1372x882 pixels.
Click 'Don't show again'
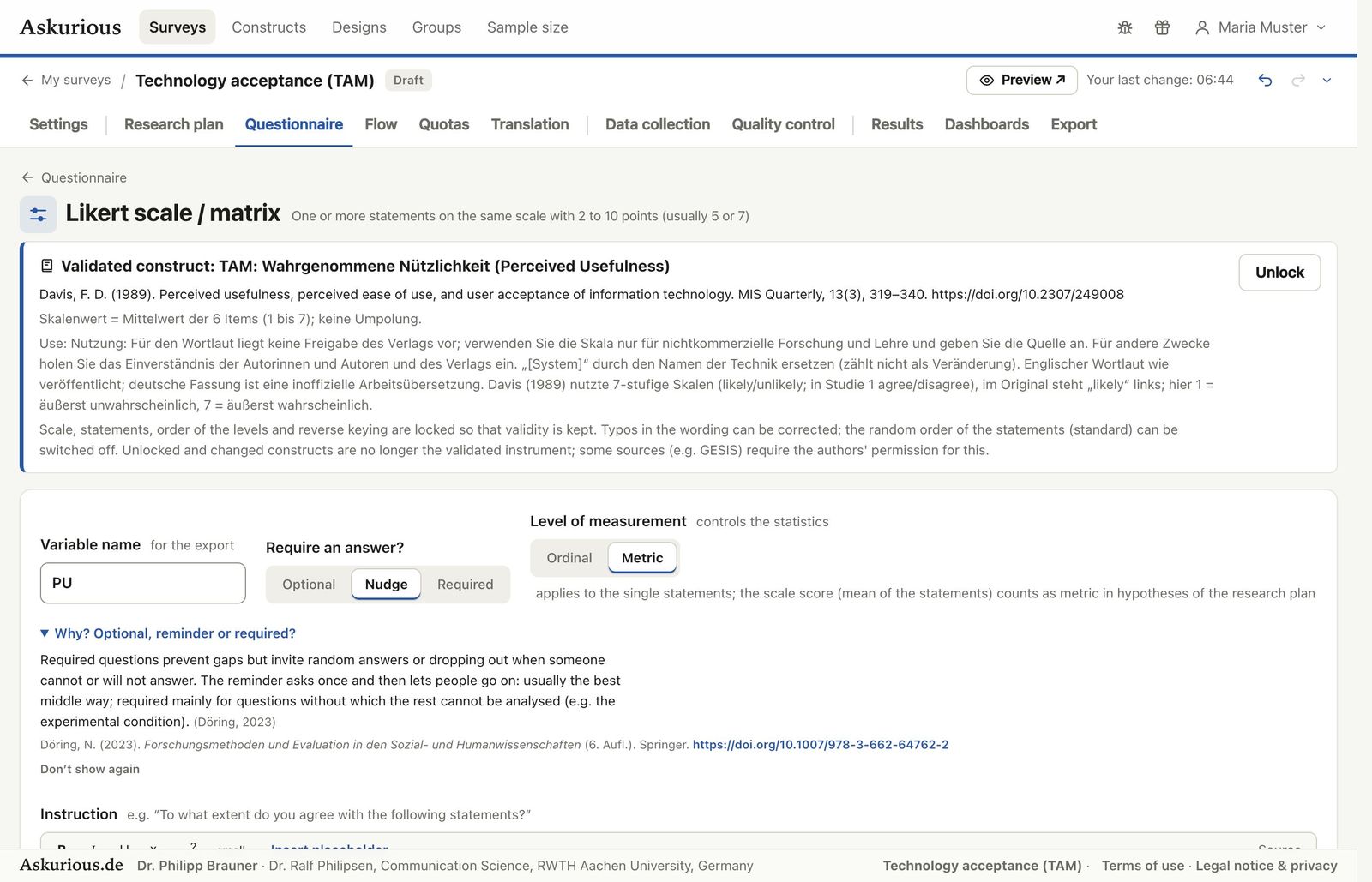90,769
